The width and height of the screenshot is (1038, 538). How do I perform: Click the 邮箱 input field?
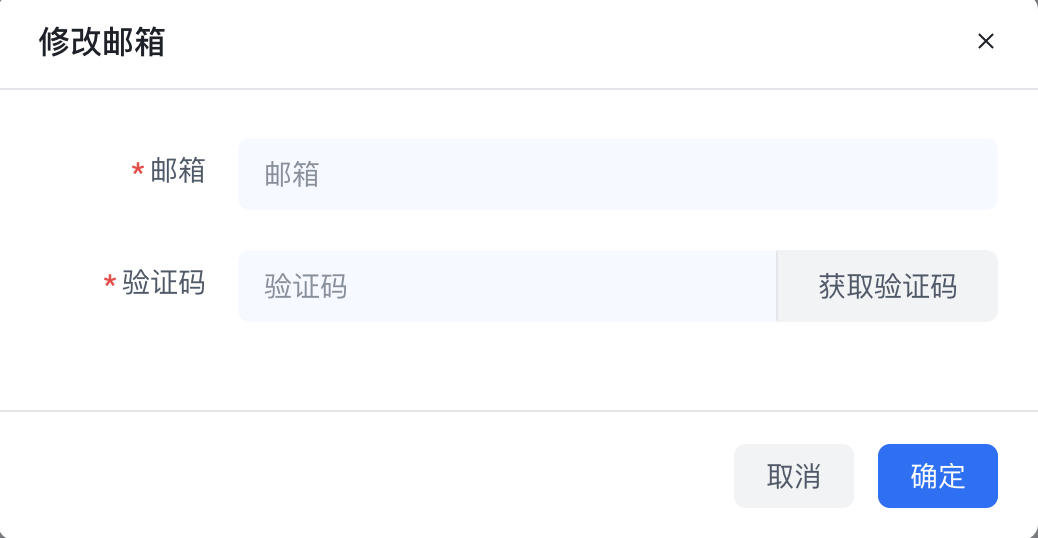(617, 174)
